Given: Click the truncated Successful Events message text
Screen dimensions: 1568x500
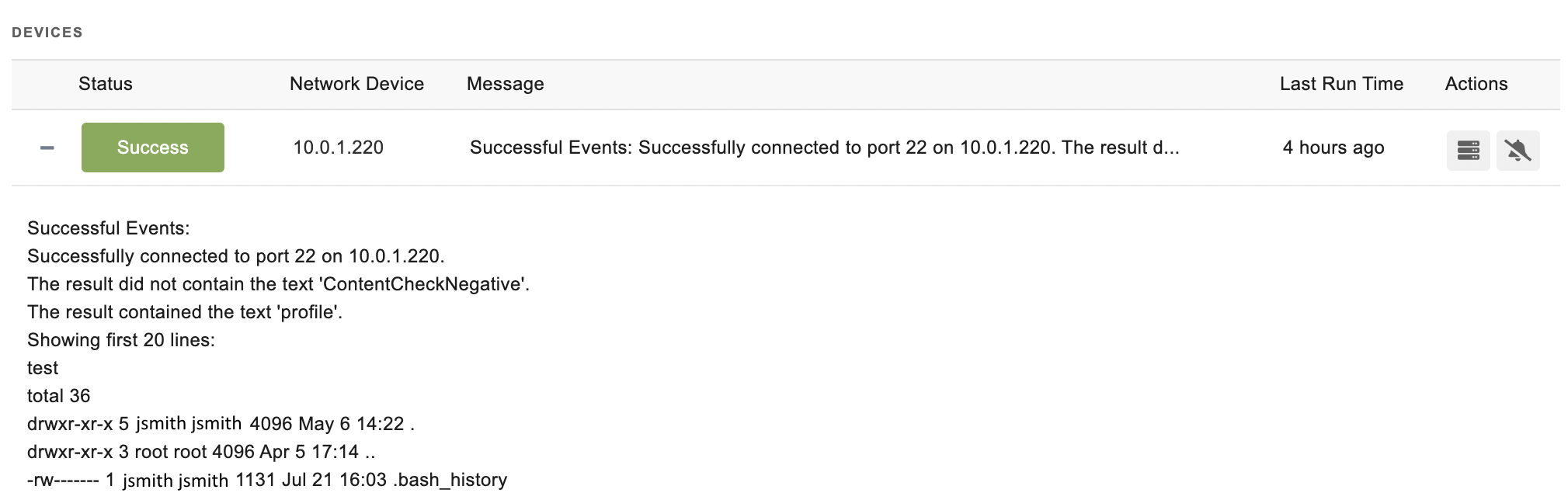Looking at the screenshot, I should (x=824, y=148).
